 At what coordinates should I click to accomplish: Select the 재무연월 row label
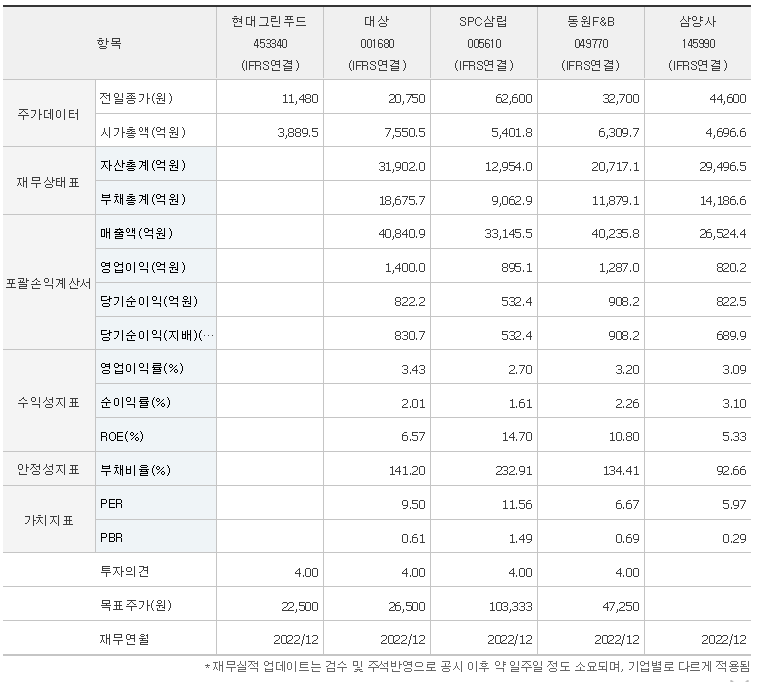point(124,639)
